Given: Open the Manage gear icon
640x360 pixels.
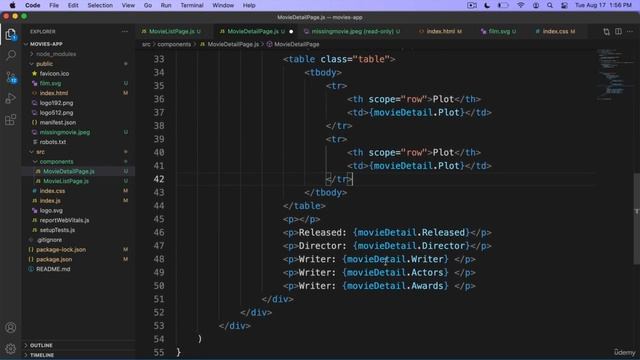Looking at the screenshot, I should click(x=11, y=348).
